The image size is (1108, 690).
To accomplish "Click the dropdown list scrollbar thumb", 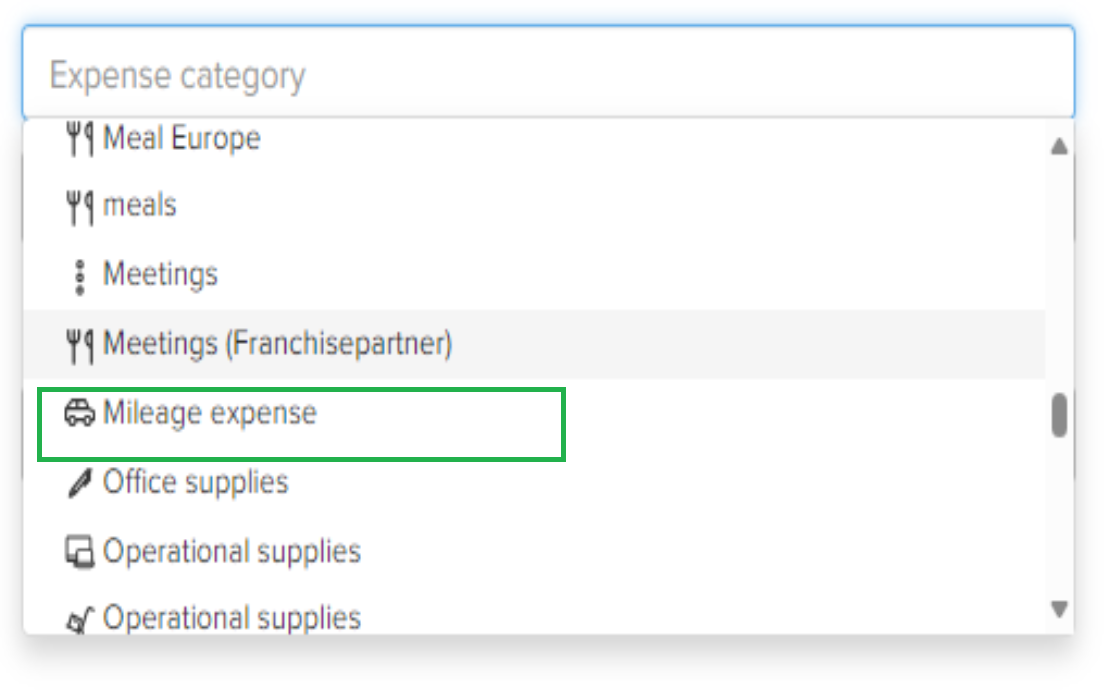I will [1059, 416].
